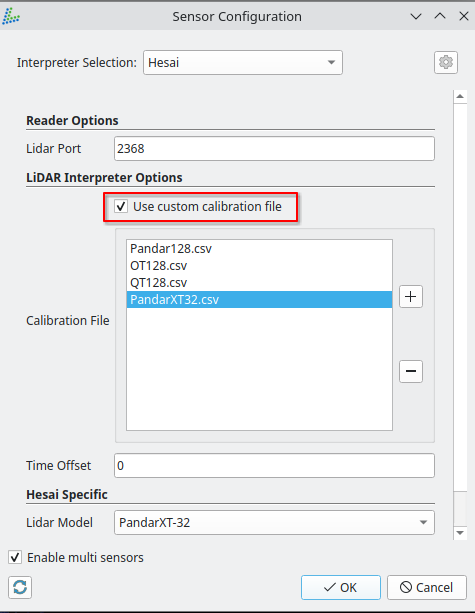Maximize dialog using the up chevron

(x=440, y=16)
